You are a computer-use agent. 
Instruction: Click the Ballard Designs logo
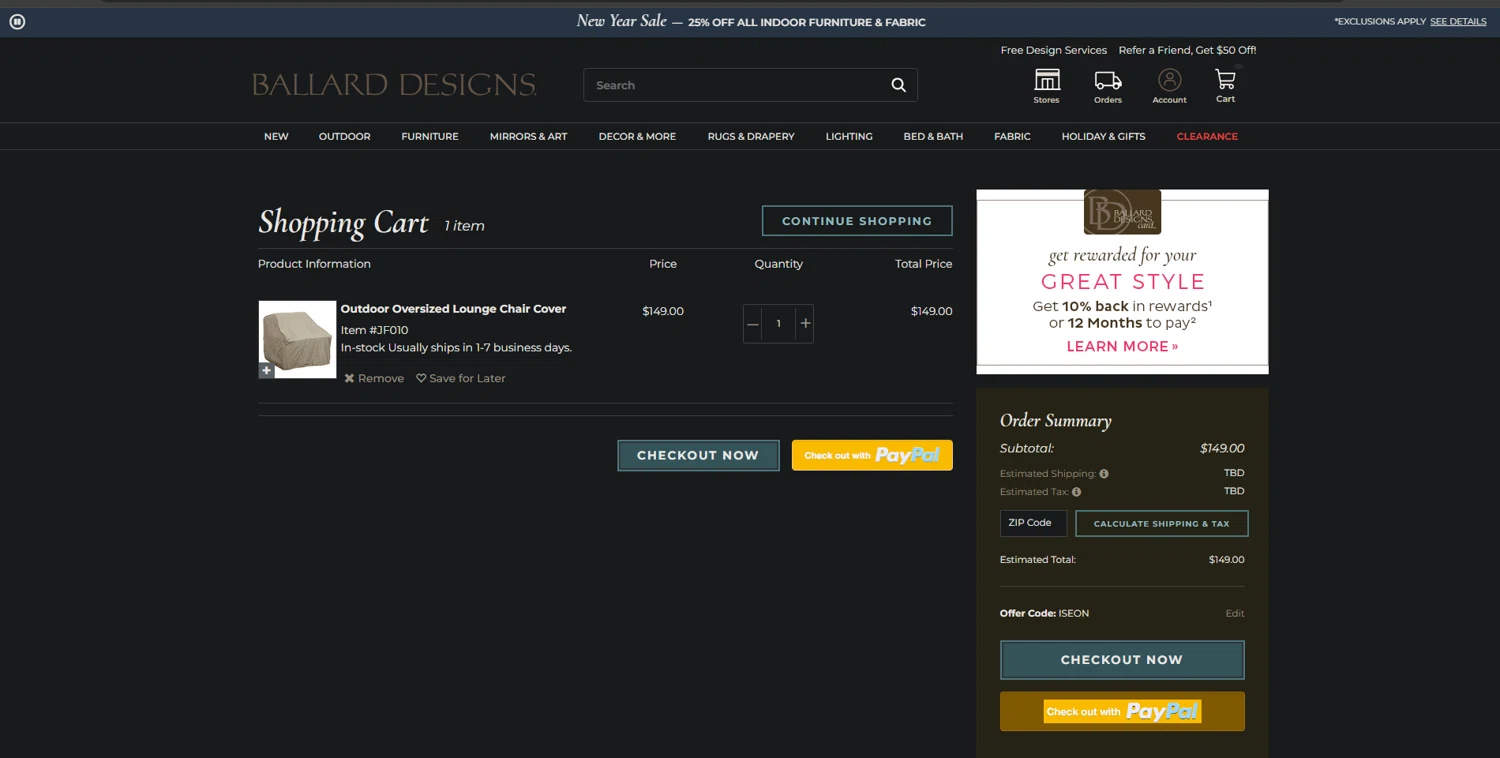[x=394, y=85]
